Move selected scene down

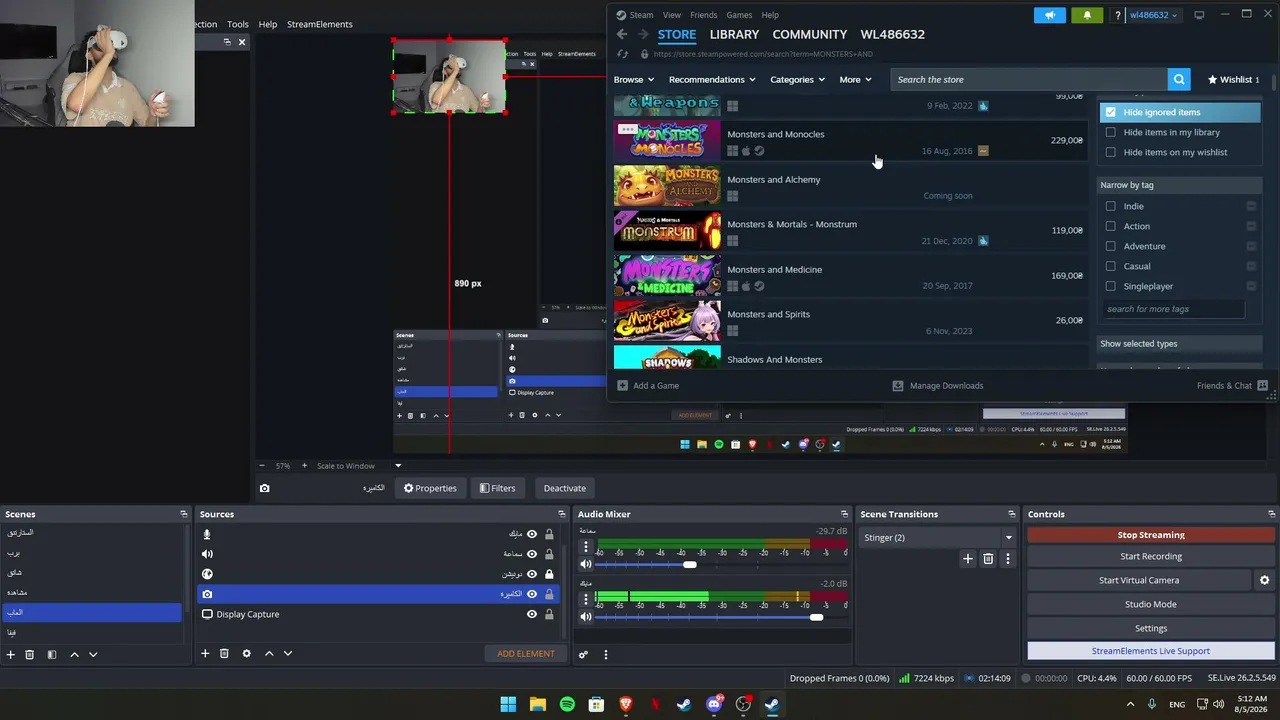[x=93, y=654]
